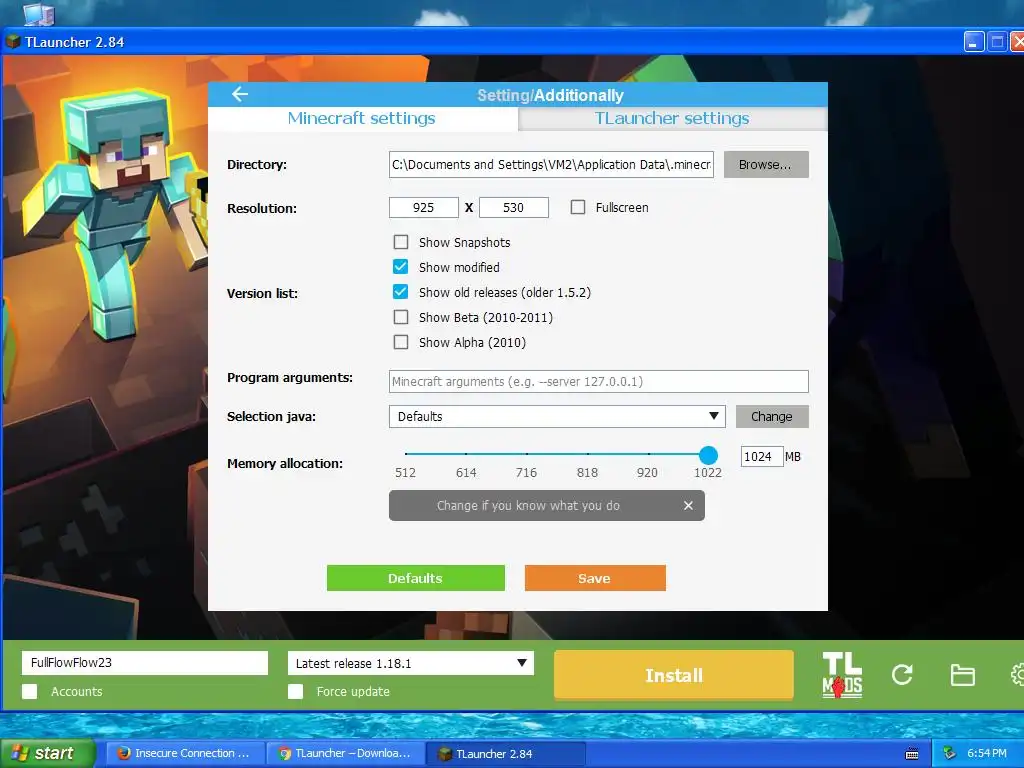Viewport: 1024px width, 768px height.
Task: Toggle the Force update checkbox
Action: 295,691
